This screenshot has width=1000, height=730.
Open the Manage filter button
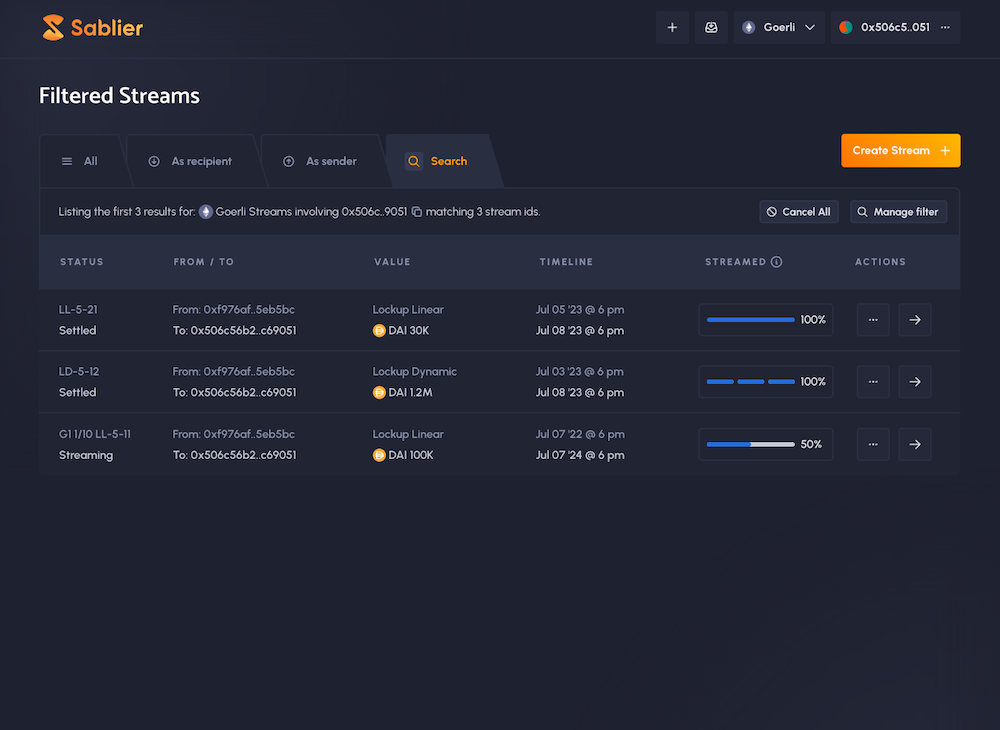pyautogui.click(x=898, y=212)
